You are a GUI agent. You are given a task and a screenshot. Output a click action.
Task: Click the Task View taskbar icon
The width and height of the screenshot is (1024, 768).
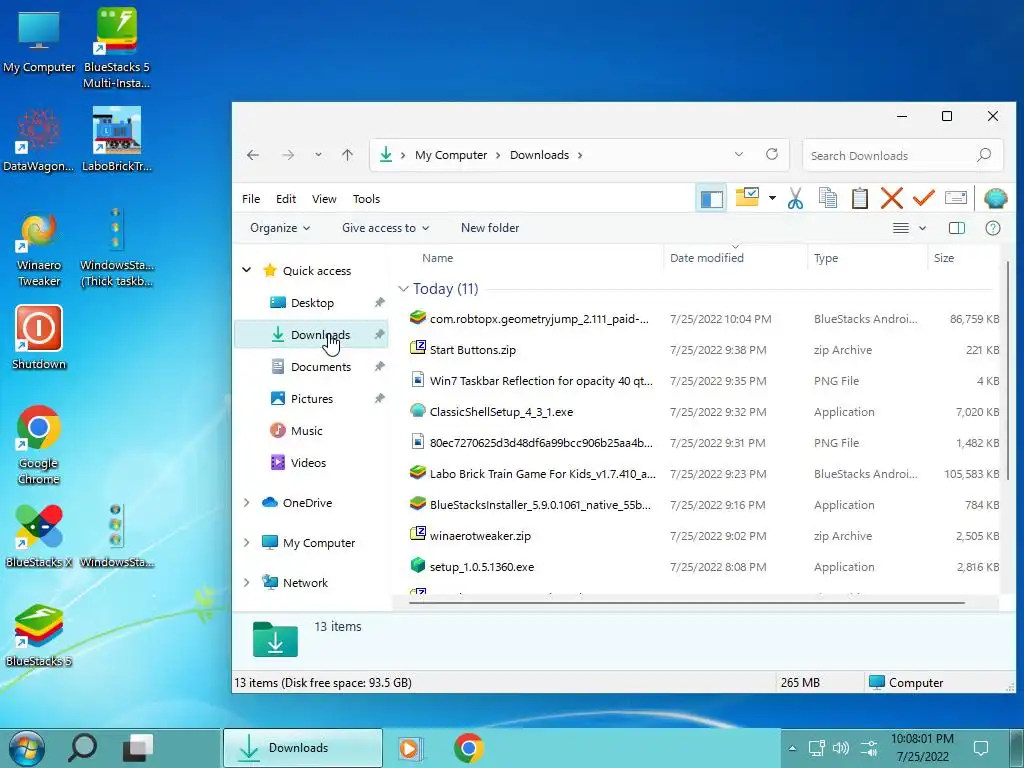pos(138,748)
